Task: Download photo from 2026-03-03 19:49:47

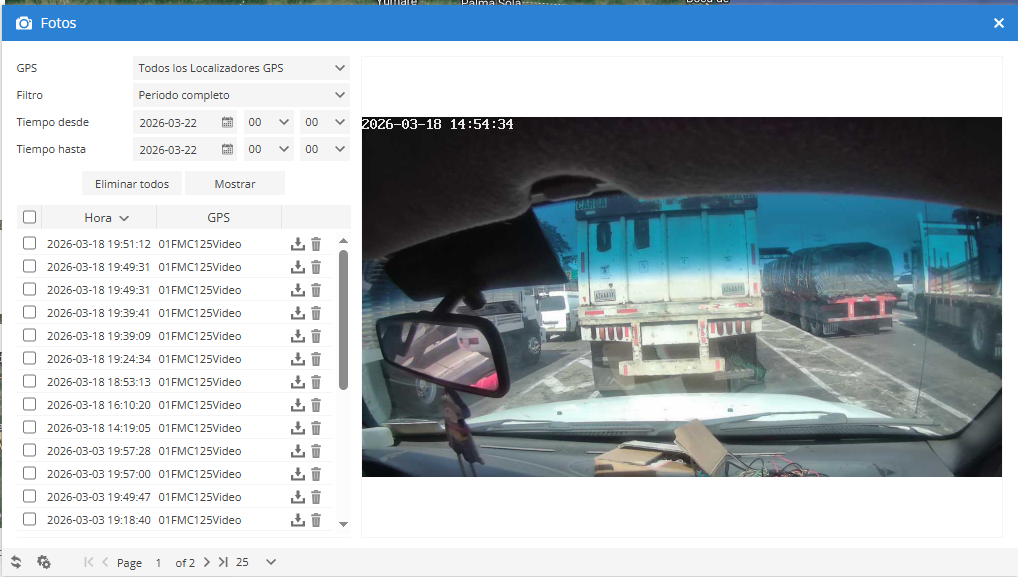Action: pyautogui.click(x=298, y=497)
